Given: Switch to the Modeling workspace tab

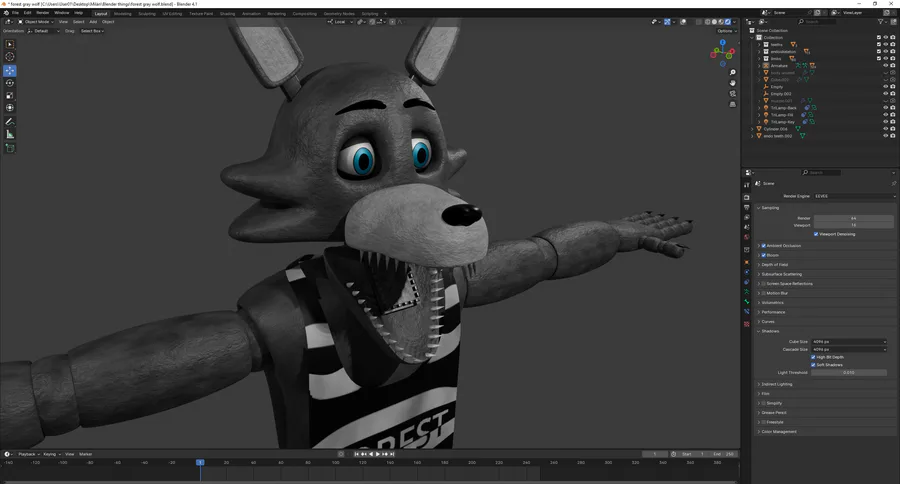Looking at the screenshot, I should pyautogui.click(x=122, y=14).
